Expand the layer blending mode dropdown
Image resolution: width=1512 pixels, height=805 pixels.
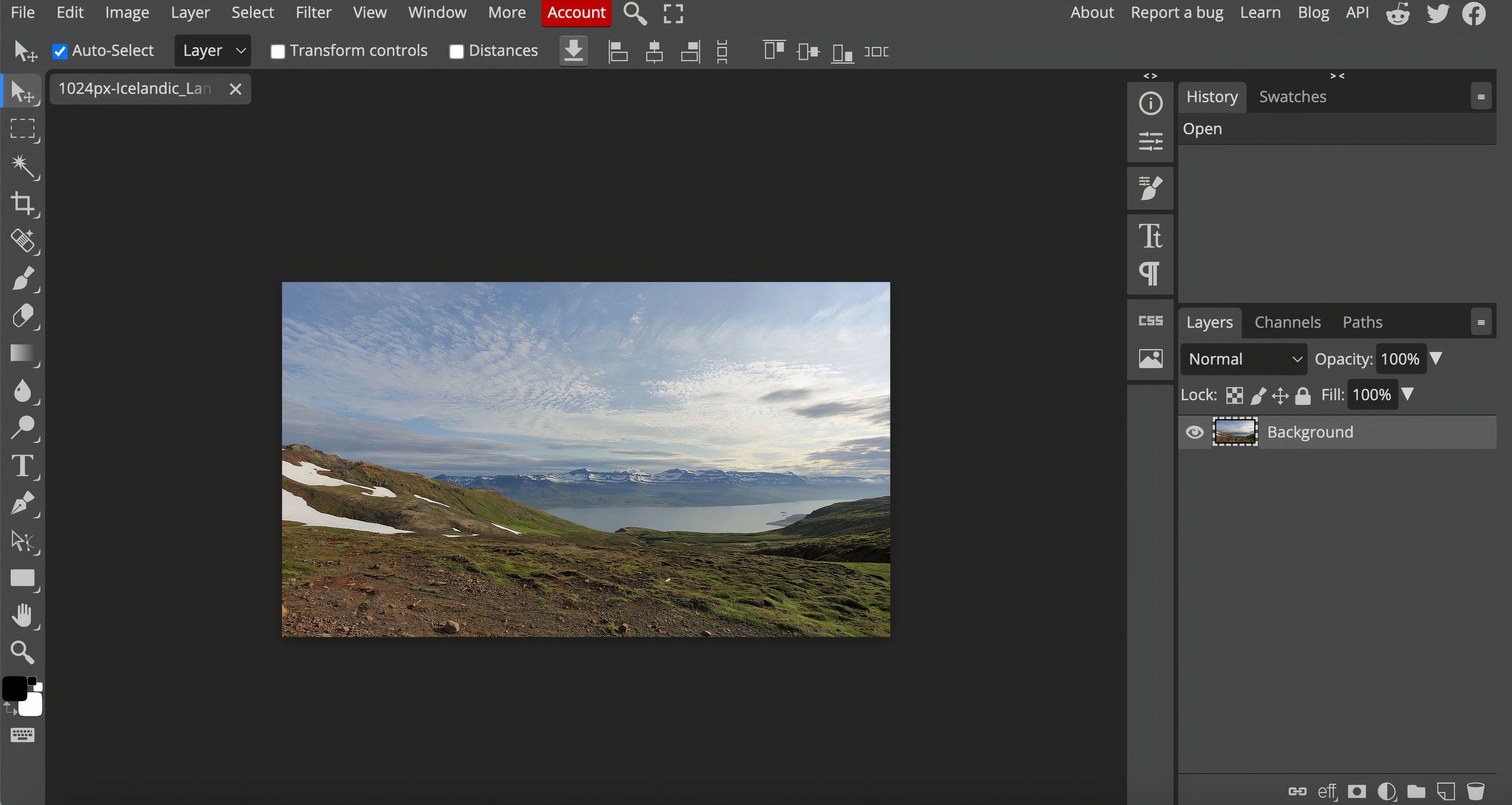(x=1245, y=358)
